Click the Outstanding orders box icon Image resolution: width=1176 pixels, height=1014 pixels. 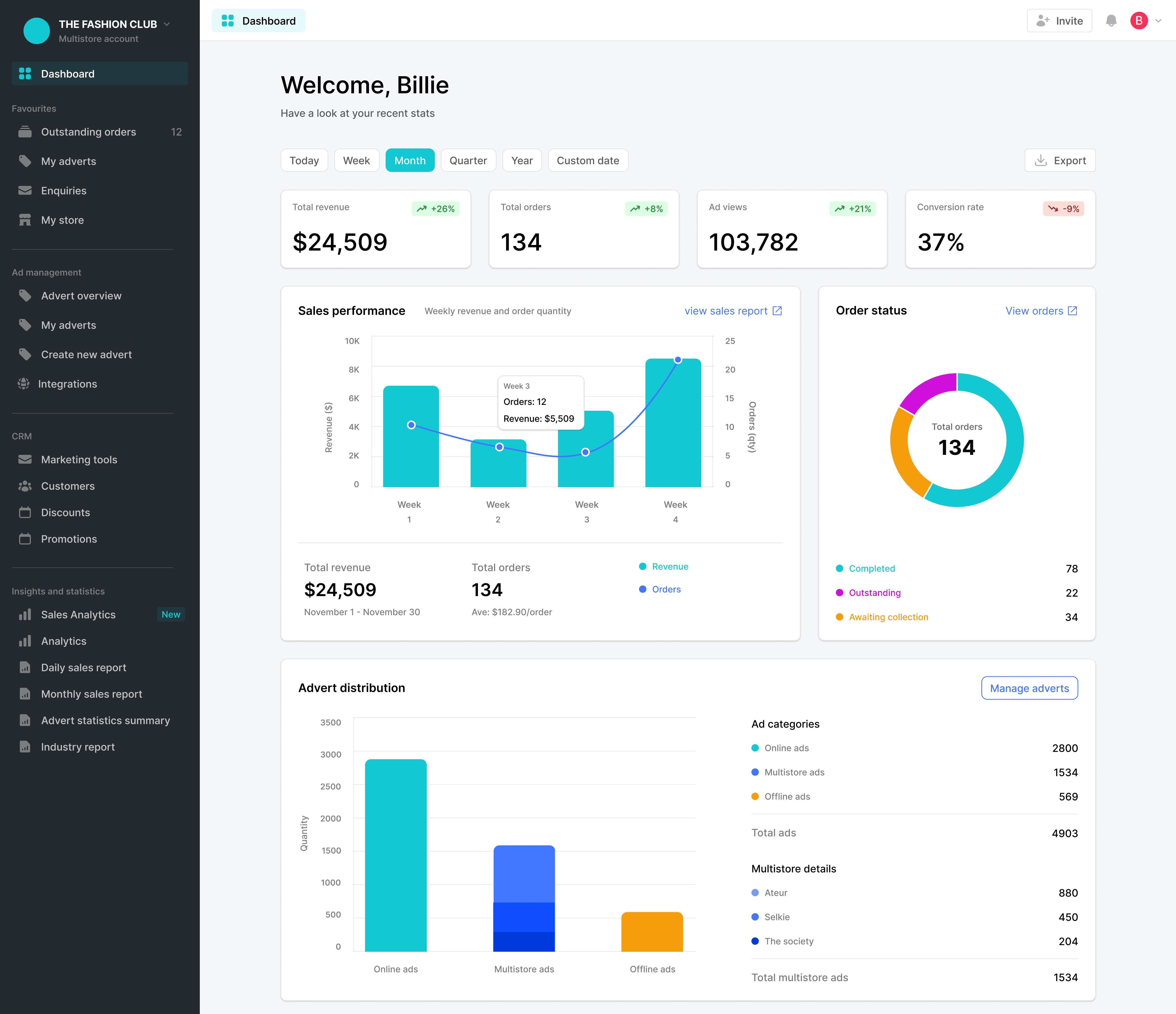click(25, 132)
